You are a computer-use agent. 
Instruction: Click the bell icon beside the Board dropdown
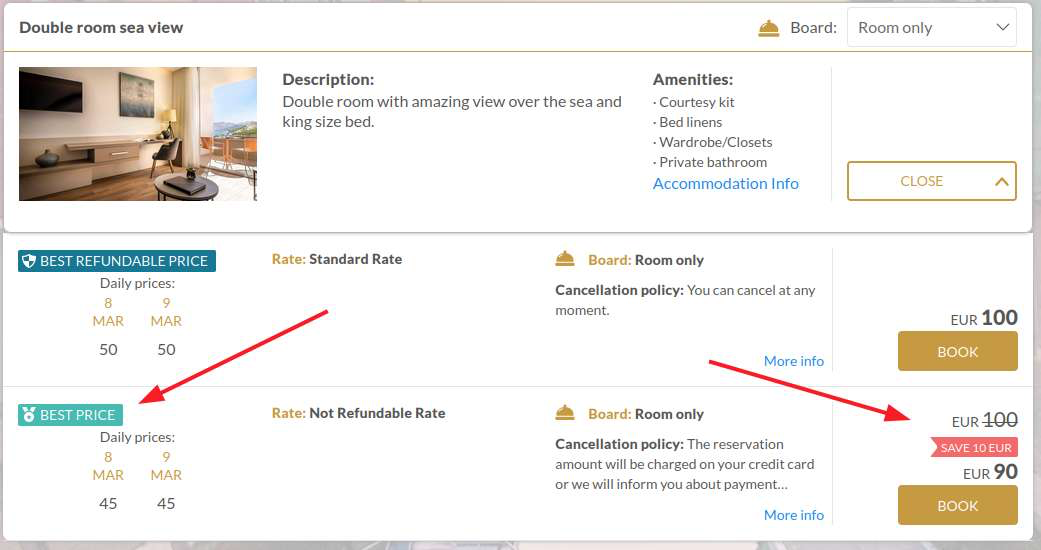[768, 29]
